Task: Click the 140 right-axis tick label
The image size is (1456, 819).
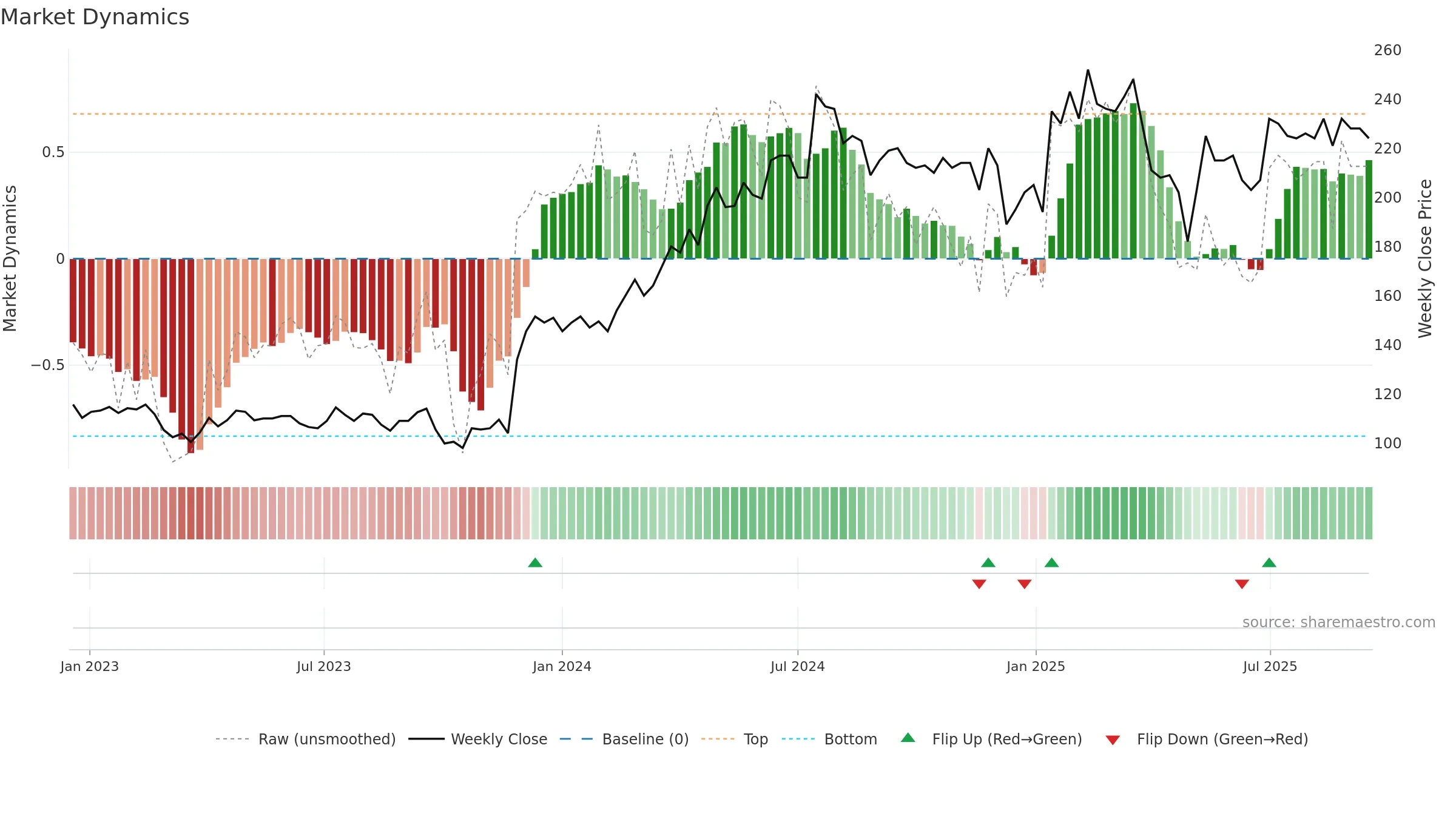Action: 1388,345
